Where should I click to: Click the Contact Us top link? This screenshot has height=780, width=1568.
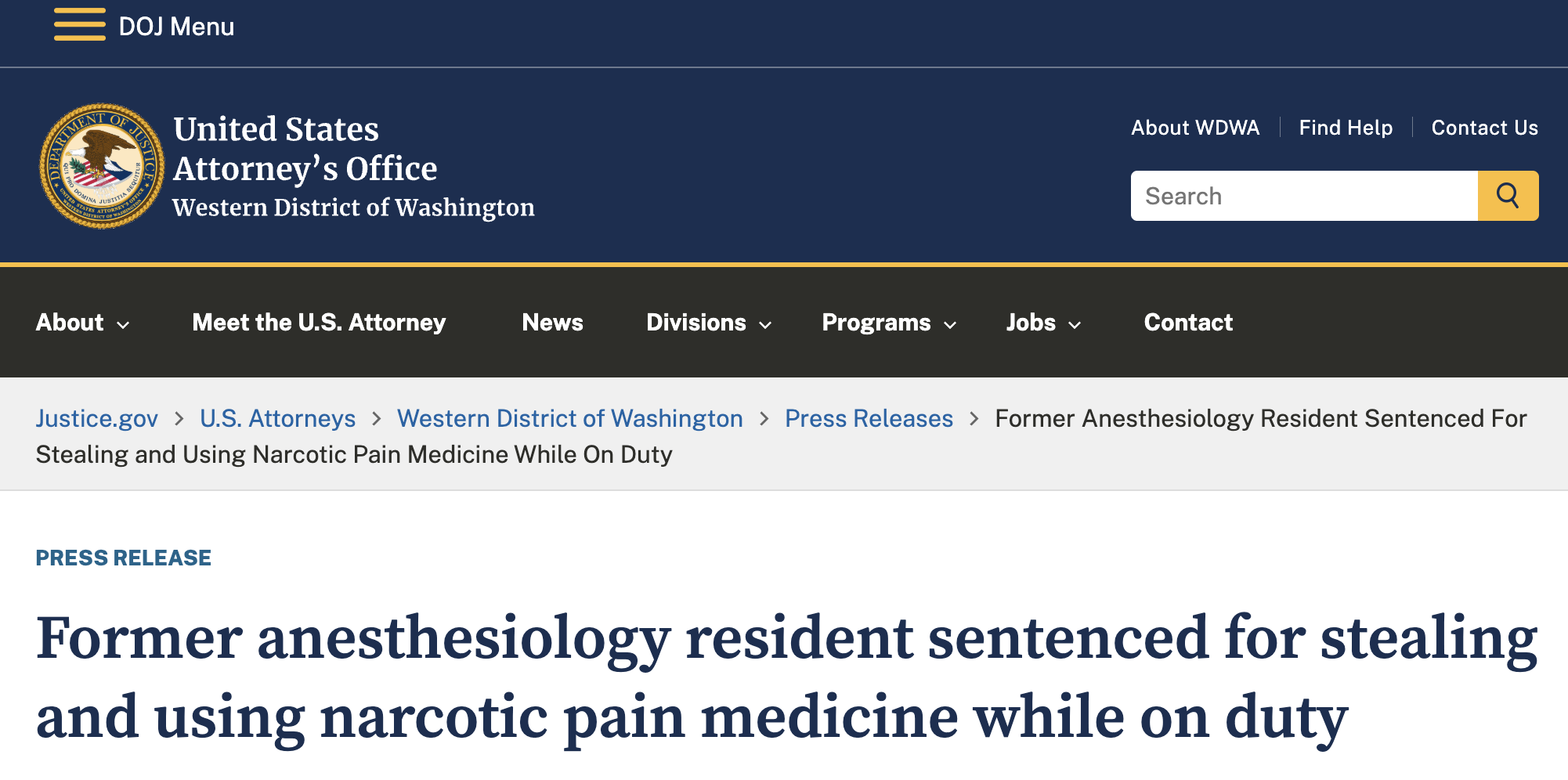[x=1484, y=128]
